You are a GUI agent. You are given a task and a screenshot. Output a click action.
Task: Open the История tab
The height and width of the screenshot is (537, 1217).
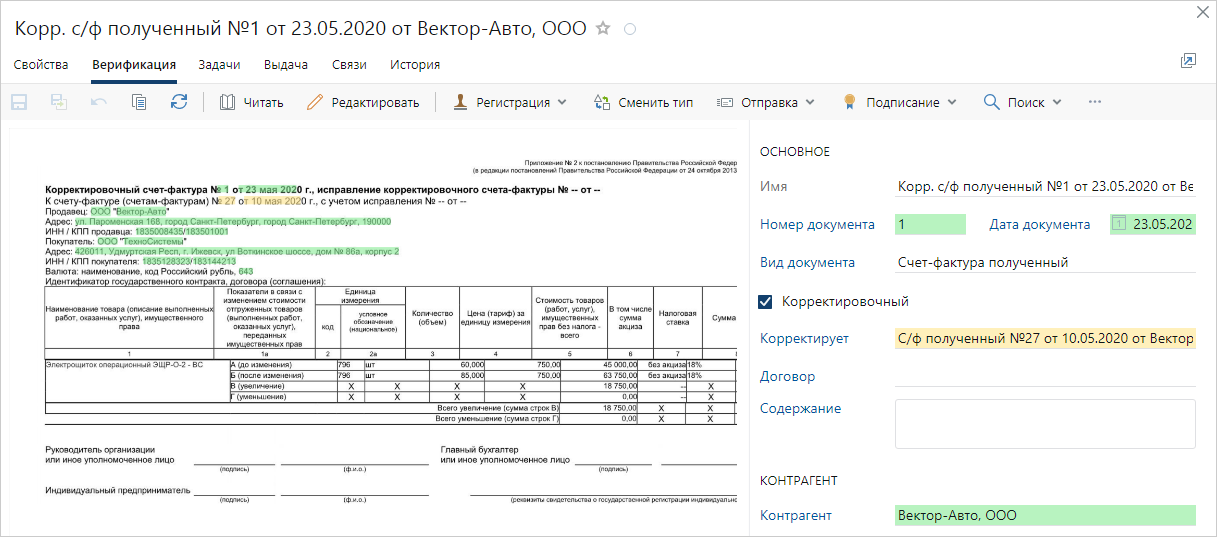[415, 65]
